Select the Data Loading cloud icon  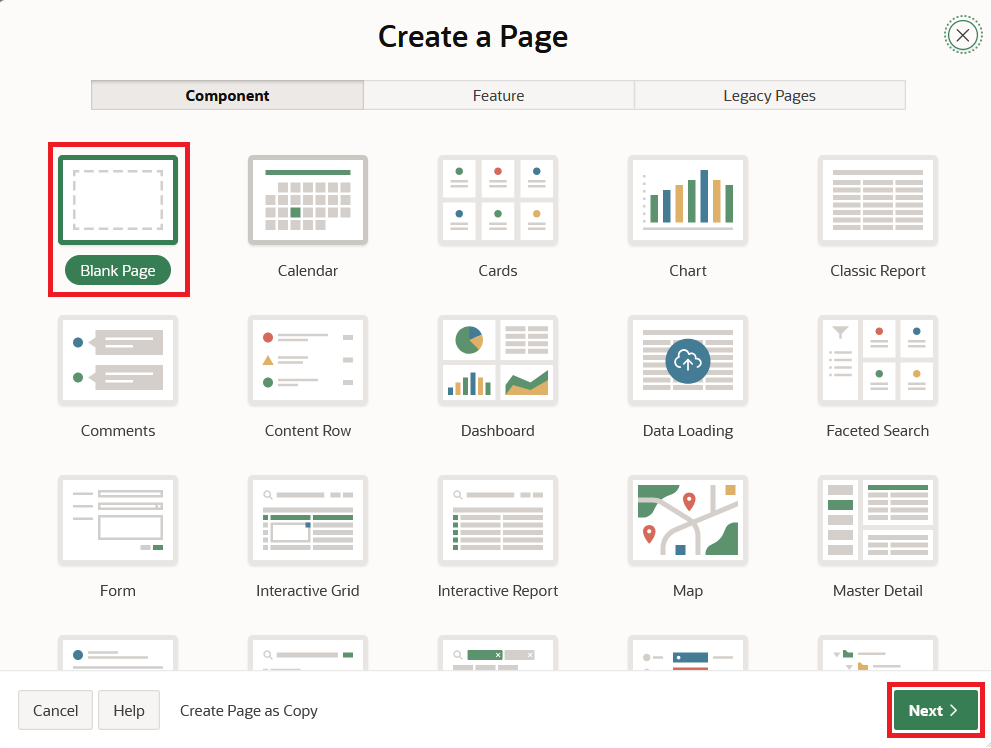(688, 360)
